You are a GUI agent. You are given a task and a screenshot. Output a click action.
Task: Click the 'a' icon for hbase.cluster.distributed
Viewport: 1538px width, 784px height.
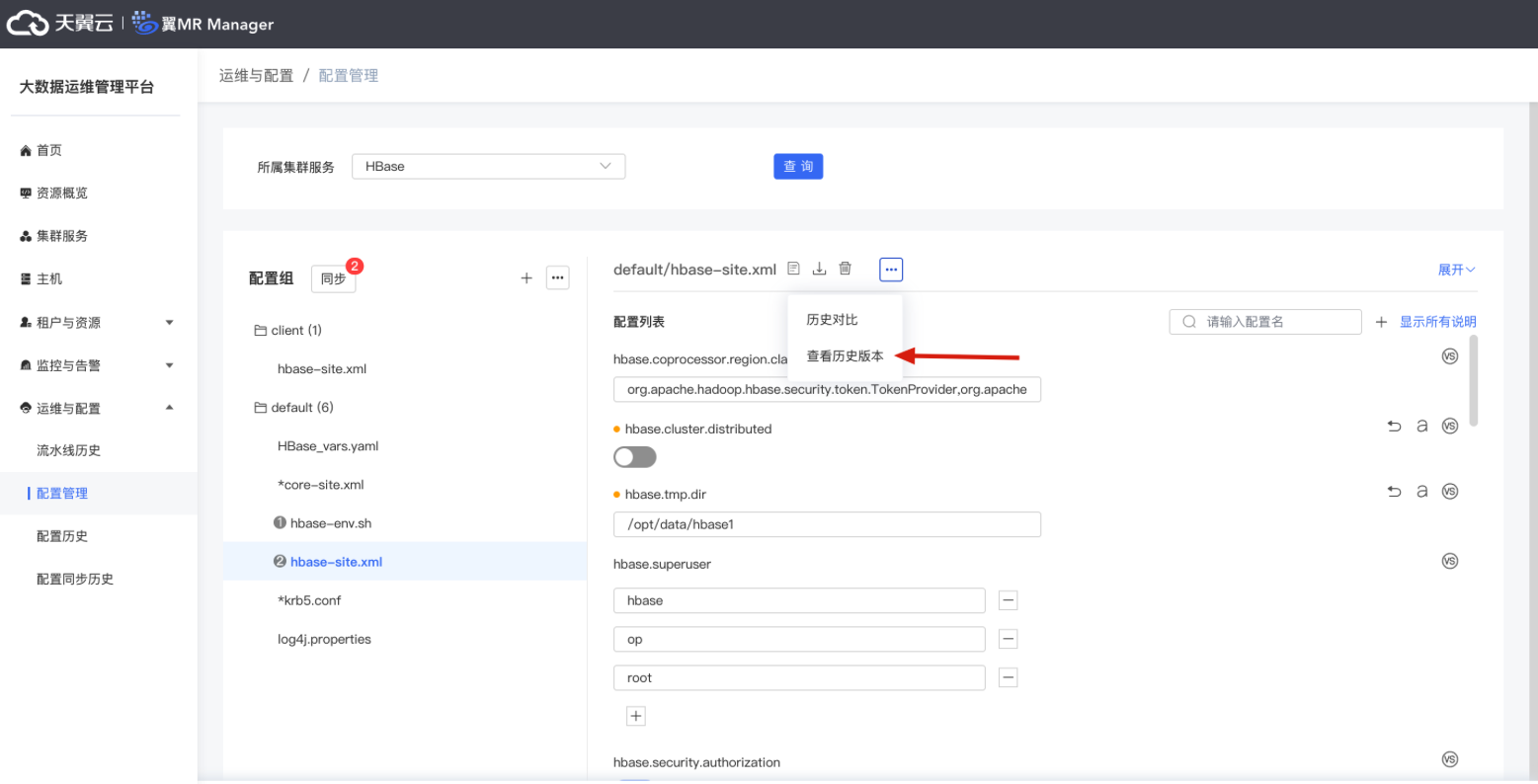[1422, 427]
